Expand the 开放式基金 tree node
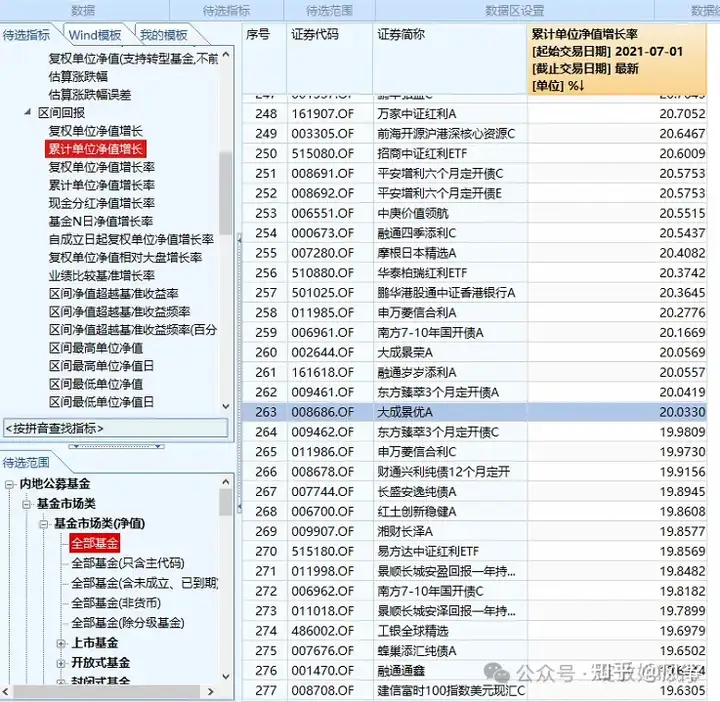The height and width of the screenshot is (702, 720). [x=61, y=663]
